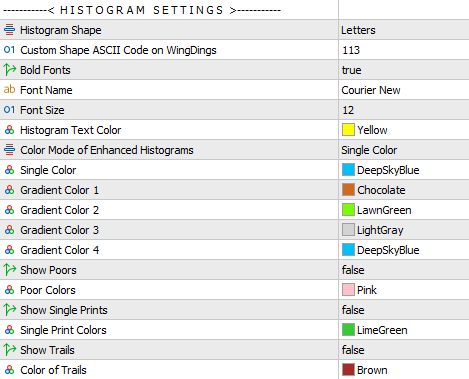Click the LightGray swatch for Gradient Color 3
This screenshot has width=469, height=379.
point(348,230)
